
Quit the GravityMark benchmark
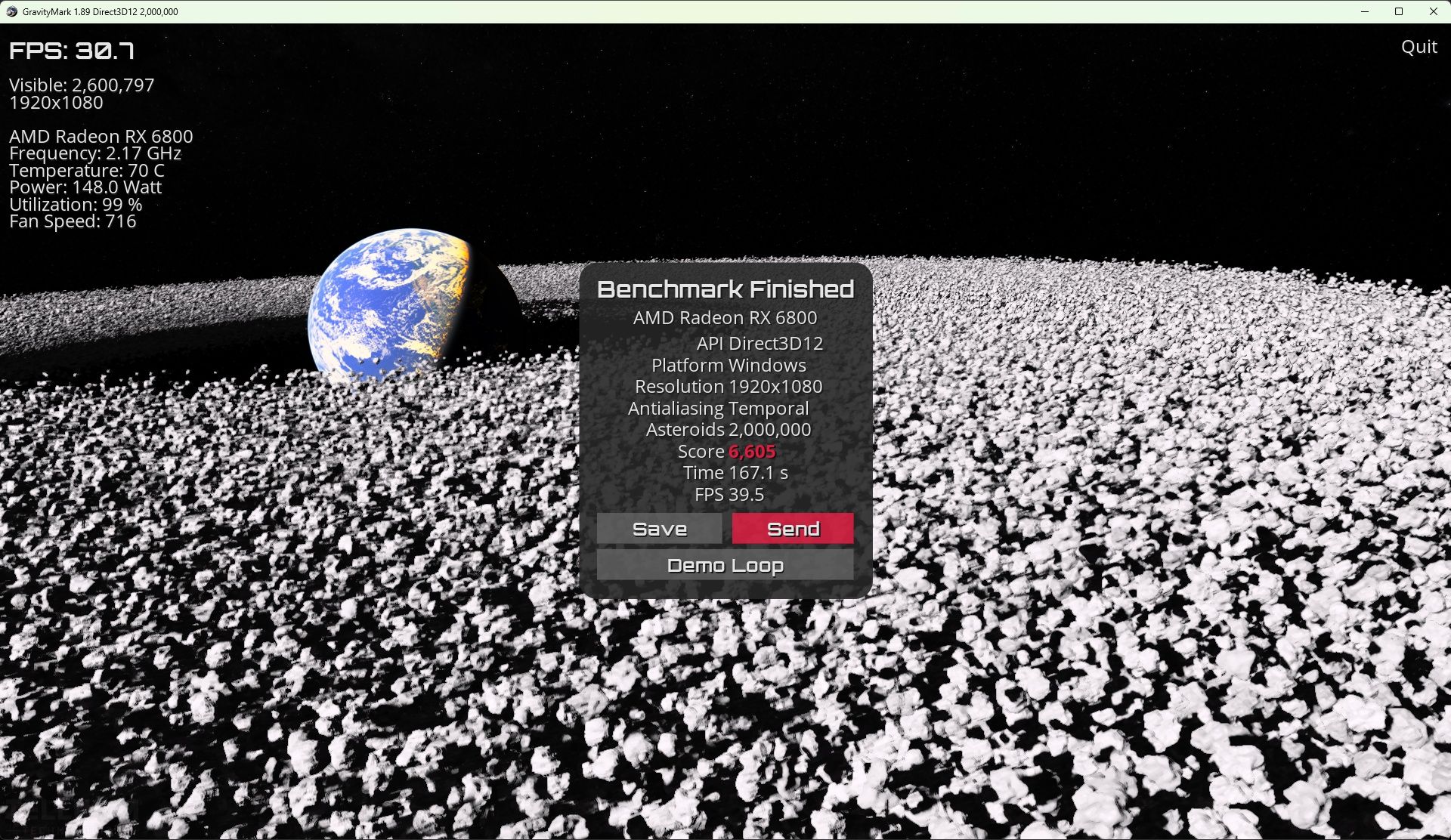click(1419, 47)
